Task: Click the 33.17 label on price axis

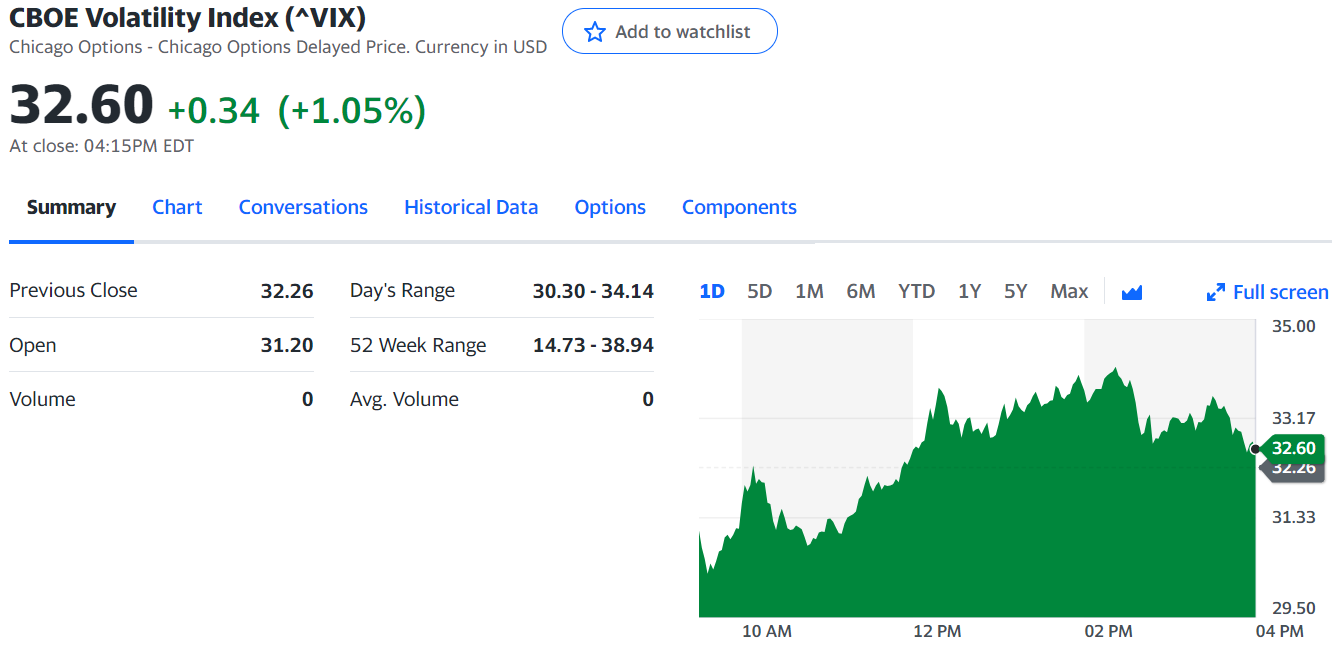Action: (x=1293, y=418)
